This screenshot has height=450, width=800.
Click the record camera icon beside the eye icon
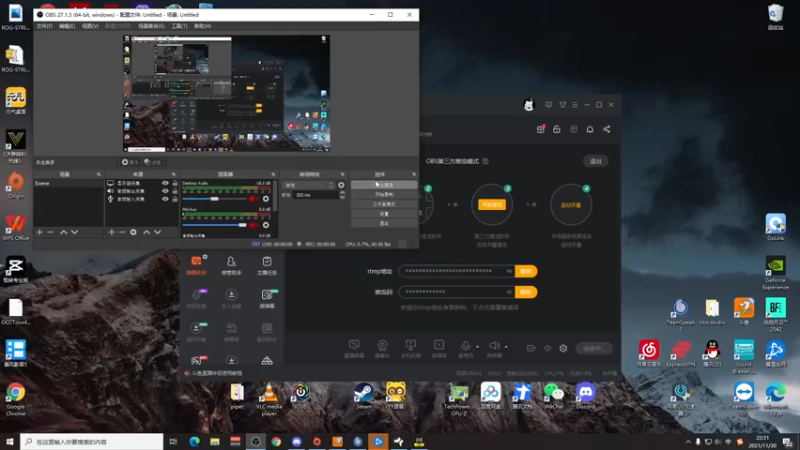531,348
